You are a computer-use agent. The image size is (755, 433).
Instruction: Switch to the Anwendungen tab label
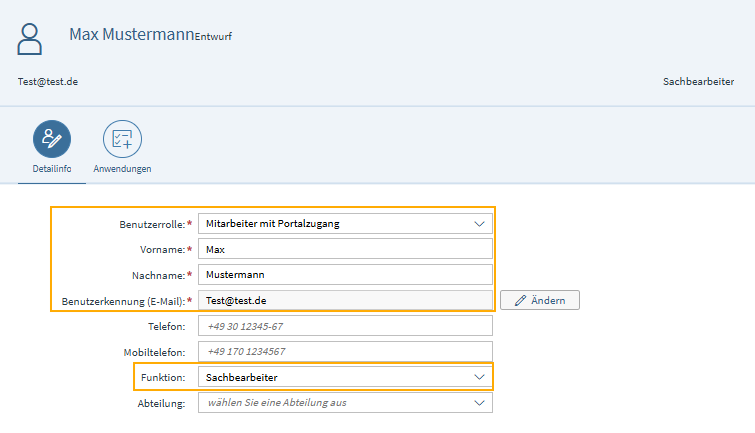click(x=122, y=169)
